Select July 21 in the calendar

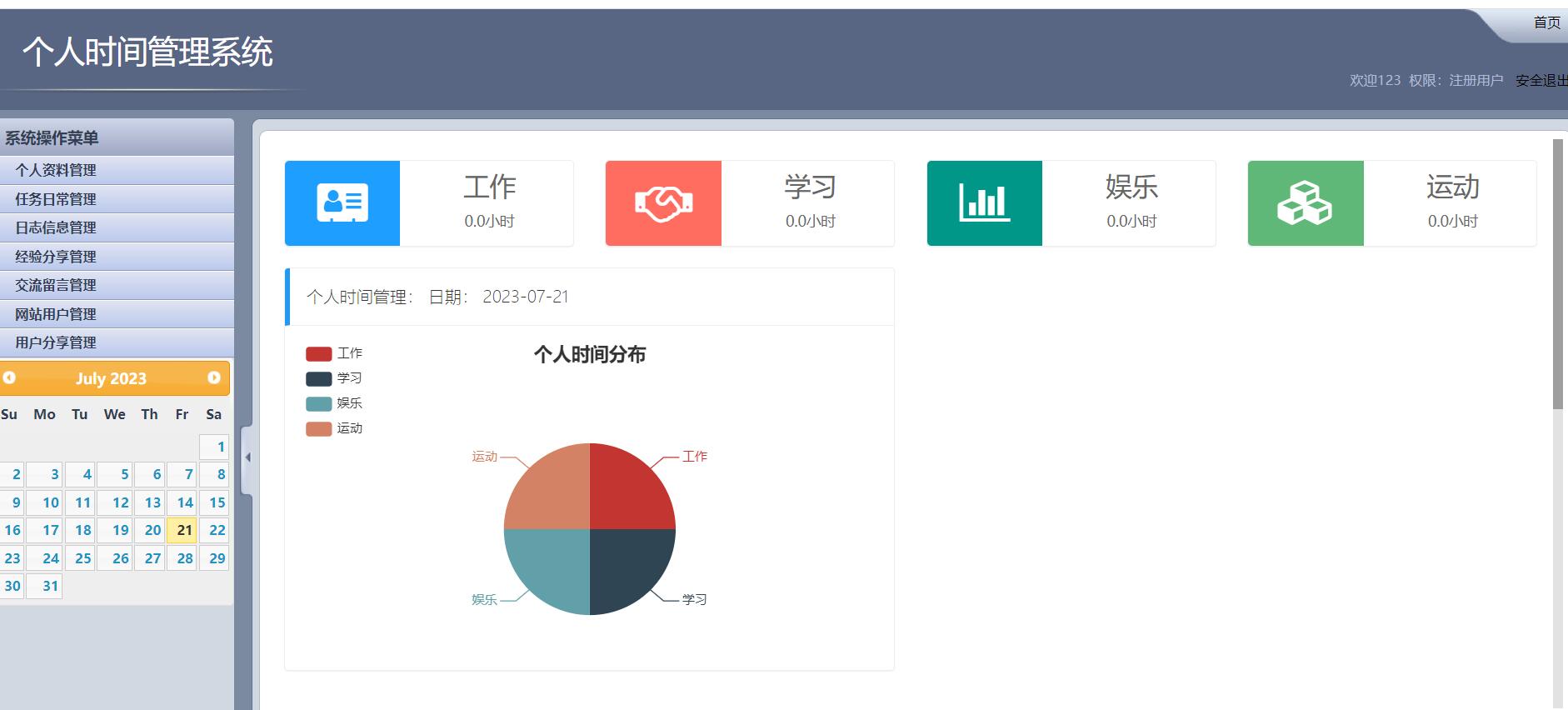[x=182, y=530]
